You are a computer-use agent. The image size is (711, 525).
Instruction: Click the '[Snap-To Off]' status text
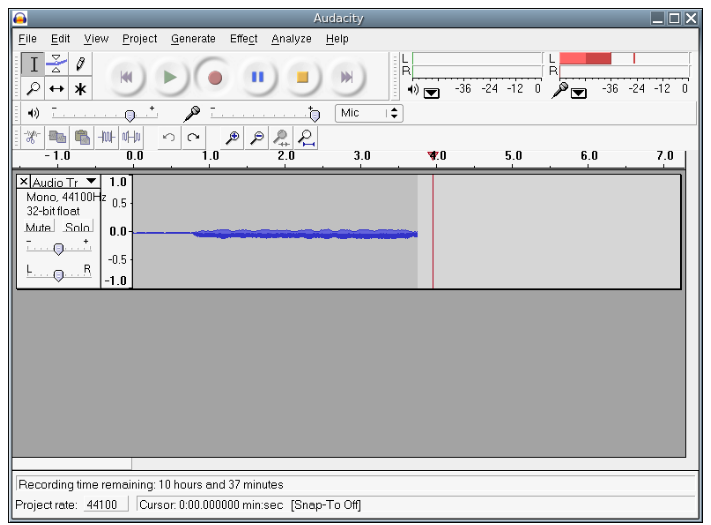pyautogui.click(x=326, y=505)
